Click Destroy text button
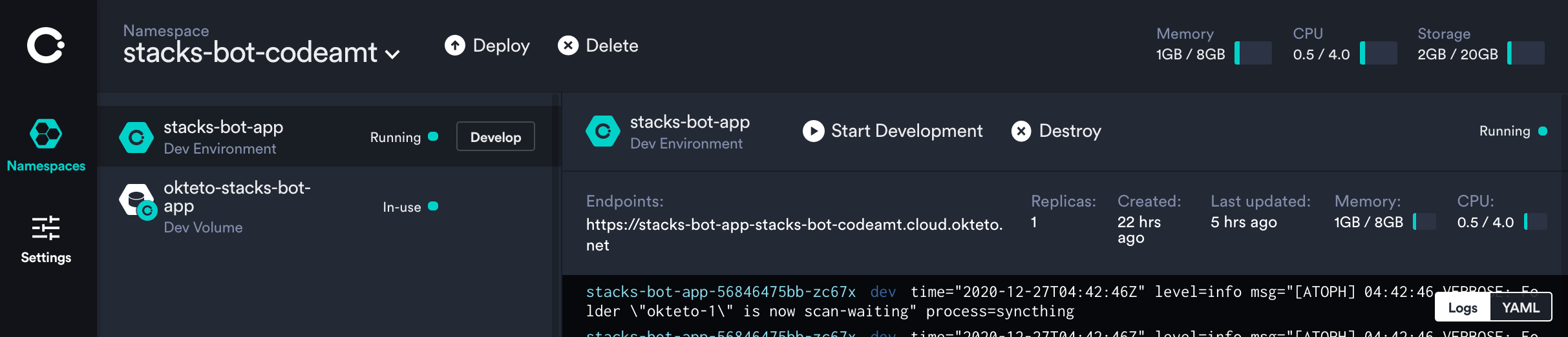 [1070, 131]
